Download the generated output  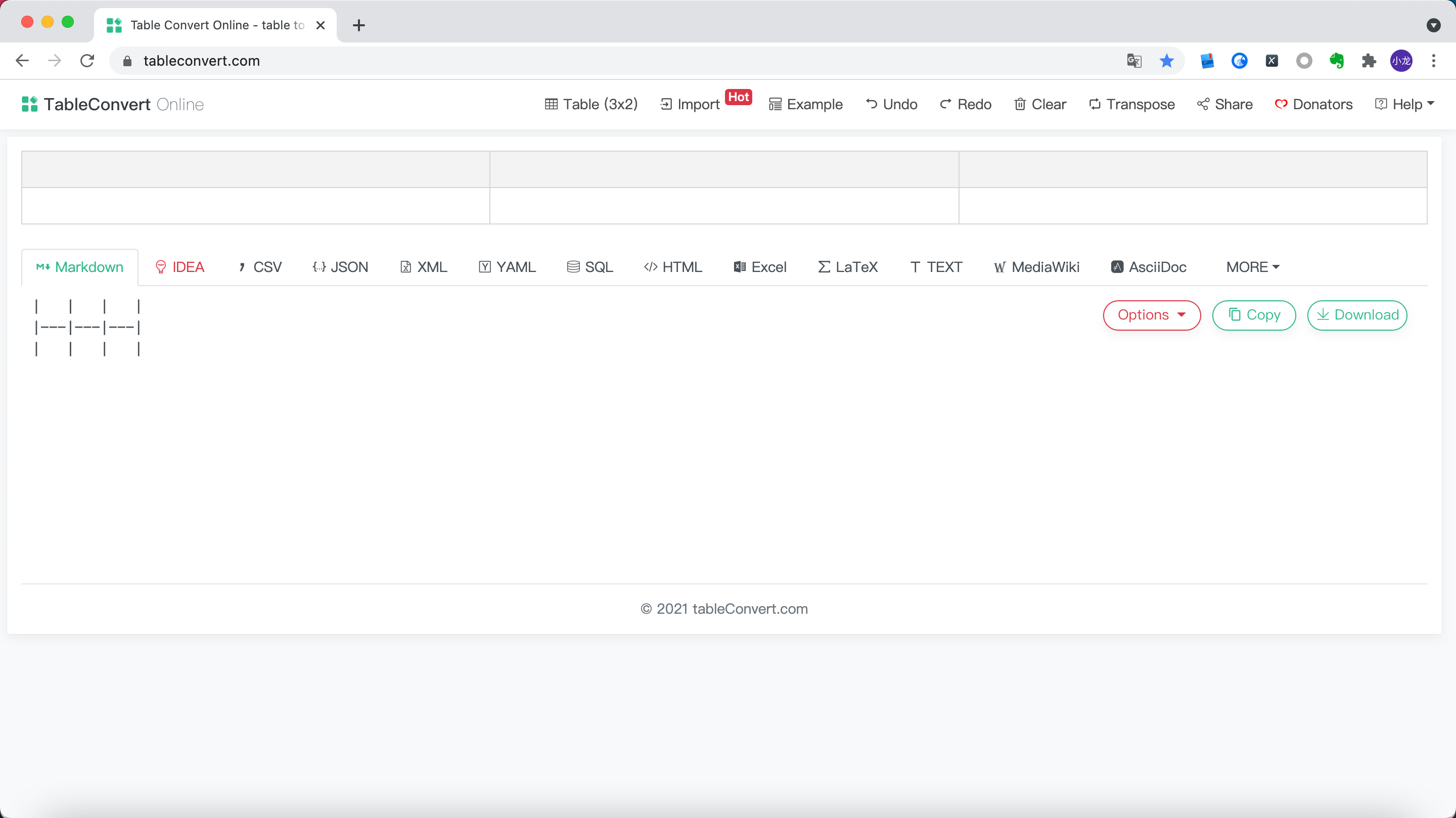1357,315
